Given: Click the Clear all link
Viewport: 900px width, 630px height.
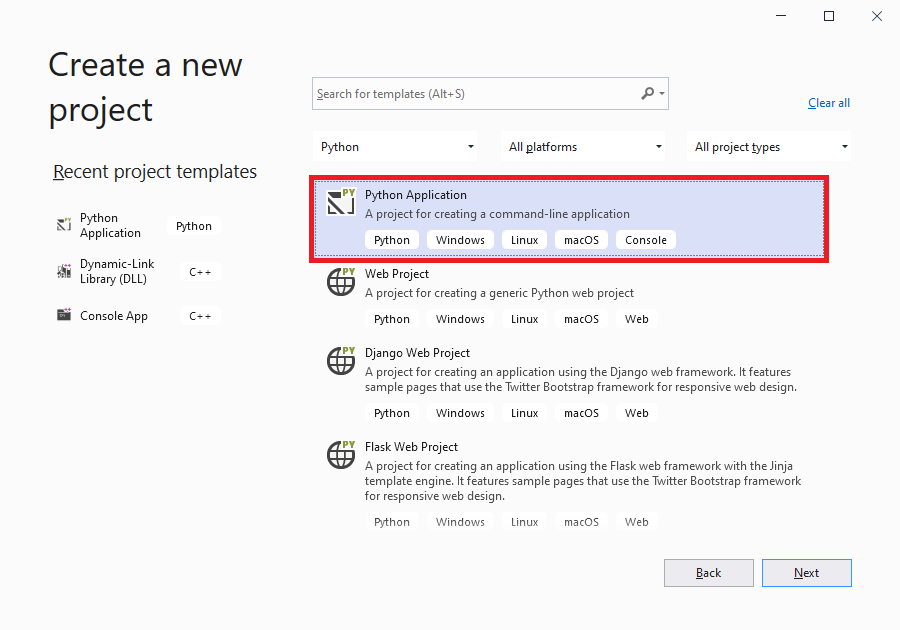Looking at the screenshot, I should pyautogui.click(x=828, y=103).
